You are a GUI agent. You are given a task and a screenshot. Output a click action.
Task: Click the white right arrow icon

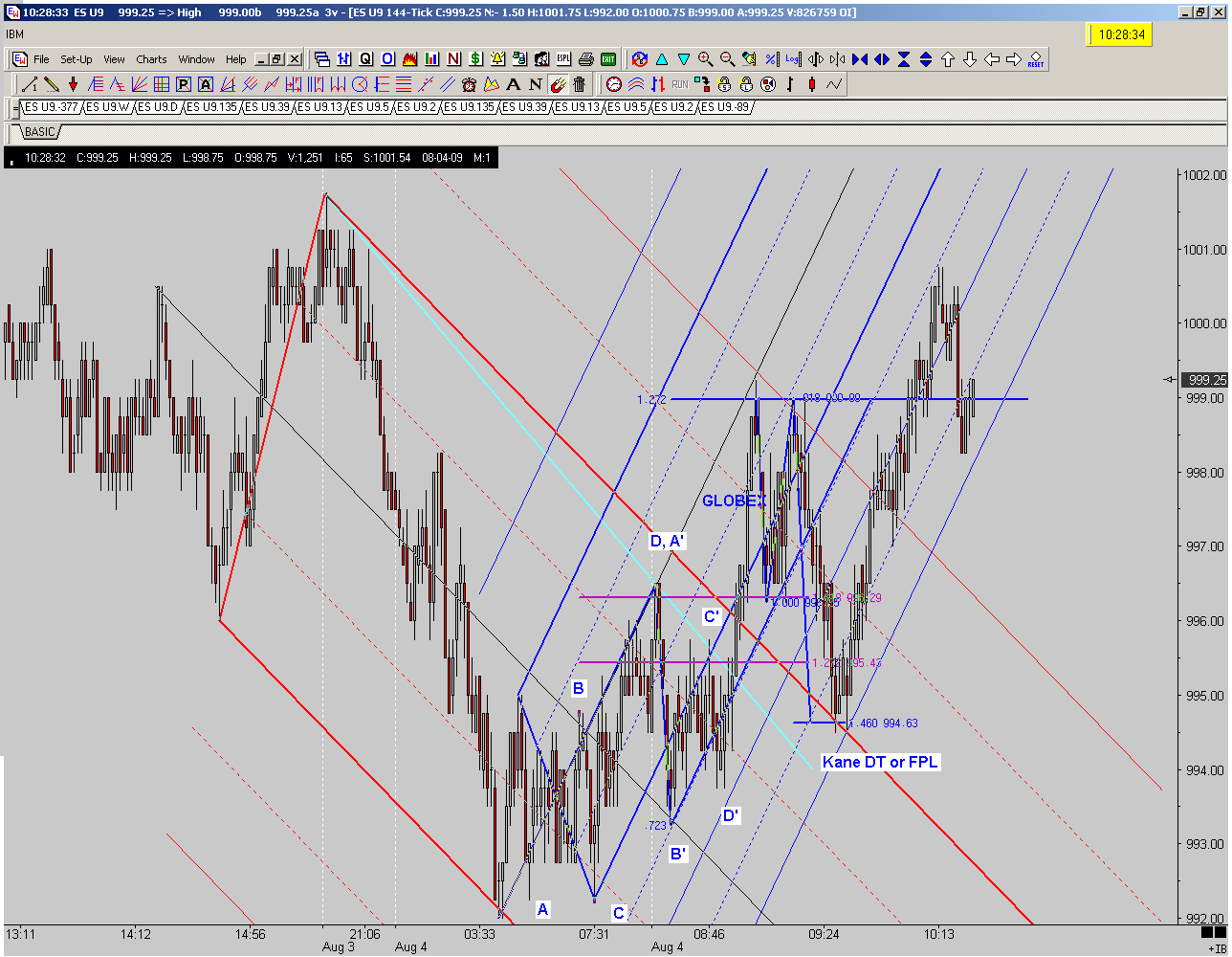[1013, 59]
